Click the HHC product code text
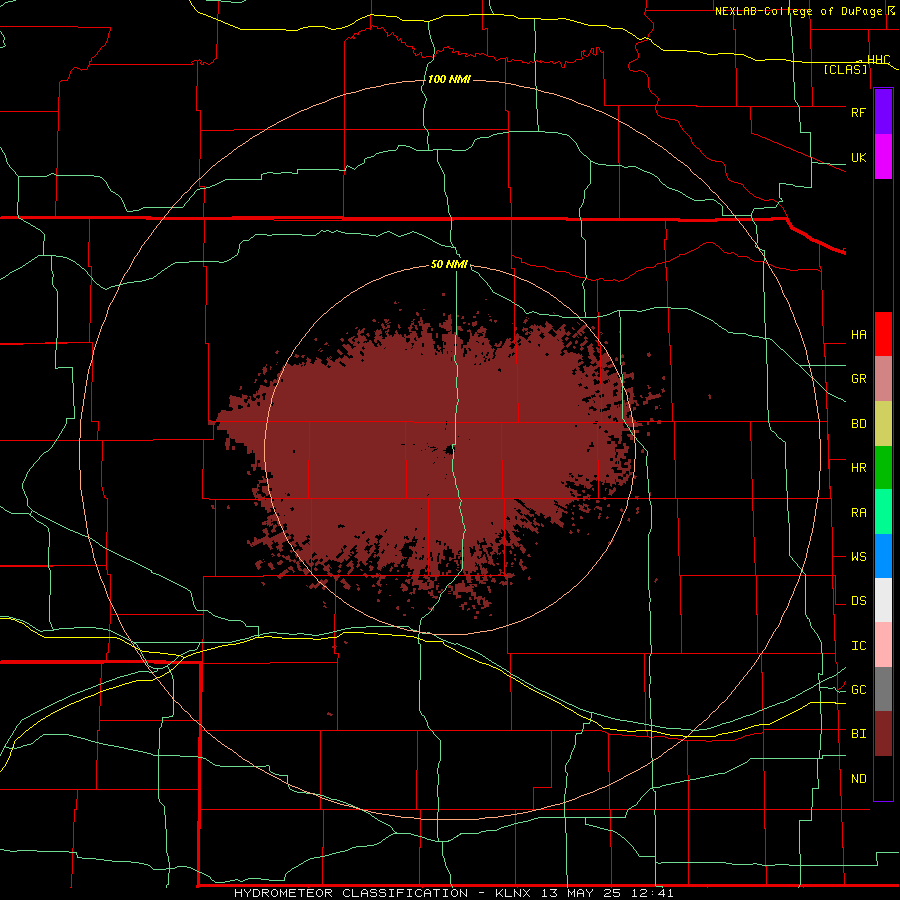 tap(878, 60)
